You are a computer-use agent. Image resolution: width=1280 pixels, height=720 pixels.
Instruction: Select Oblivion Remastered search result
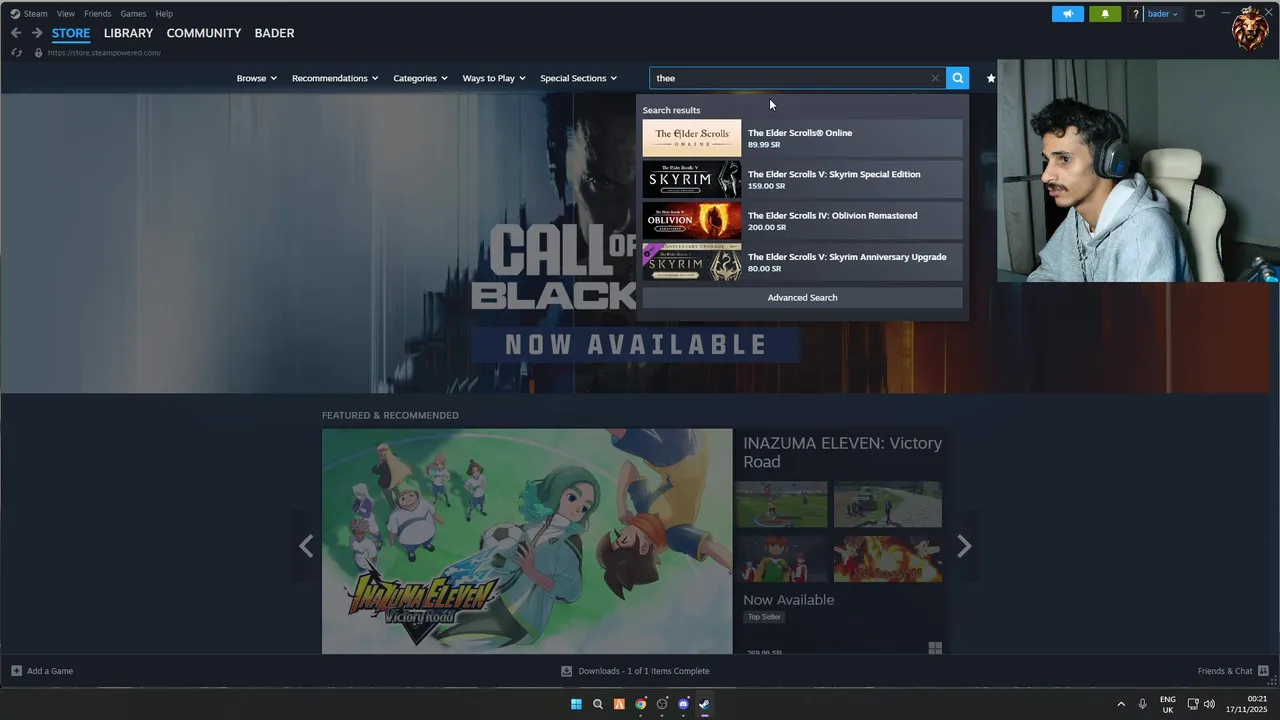pos(802,221)
